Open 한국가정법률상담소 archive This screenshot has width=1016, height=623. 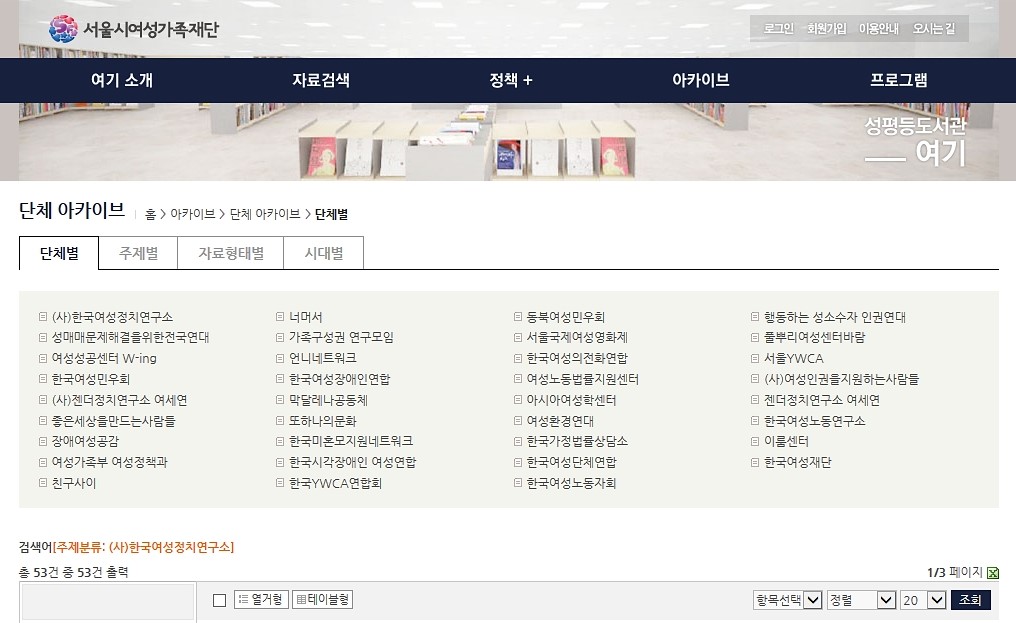577,441
